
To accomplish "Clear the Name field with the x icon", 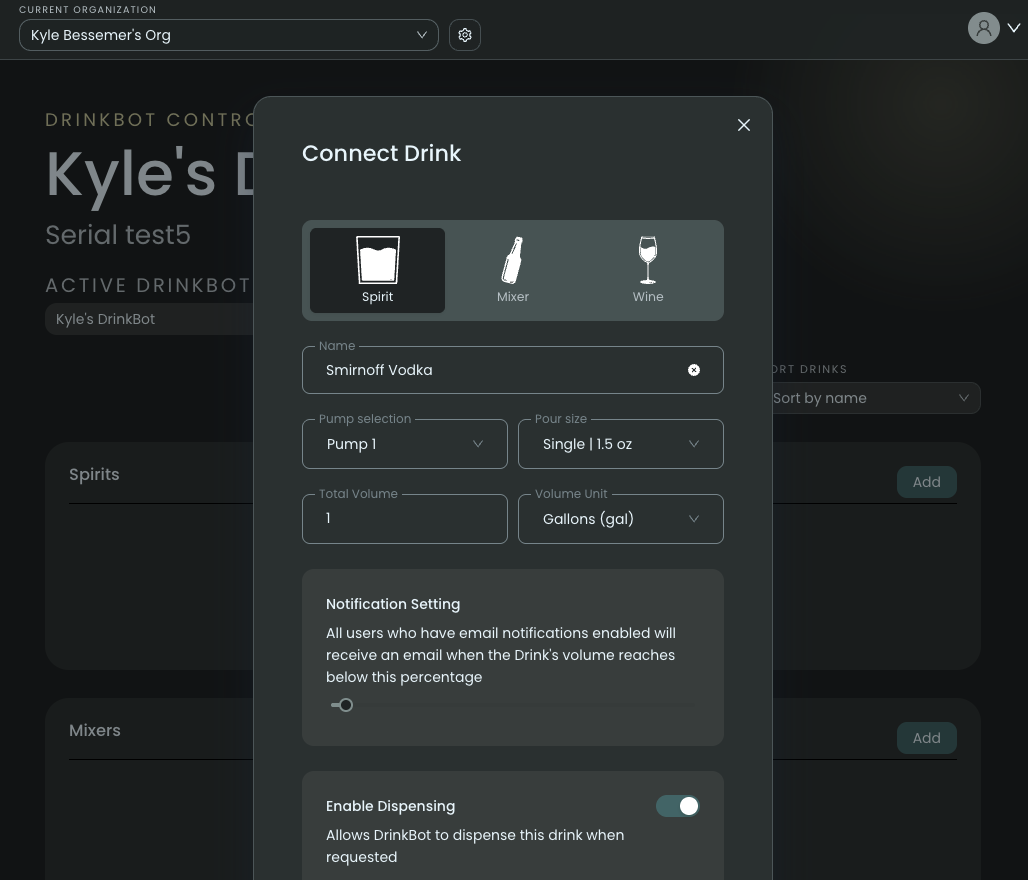I will tap(694, 370).
